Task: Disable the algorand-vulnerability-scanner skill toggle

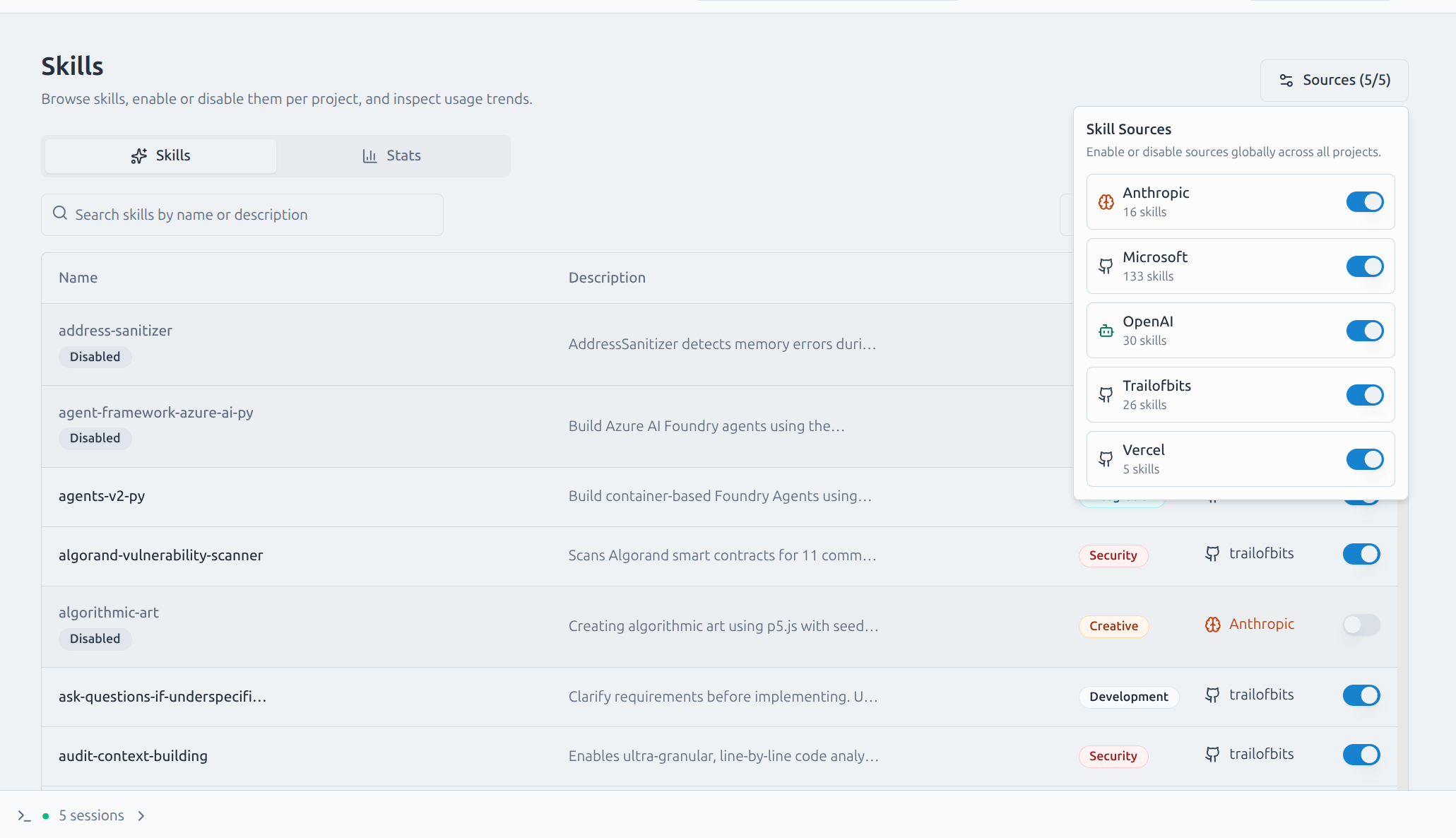Action: click(x=1361, y=554)
